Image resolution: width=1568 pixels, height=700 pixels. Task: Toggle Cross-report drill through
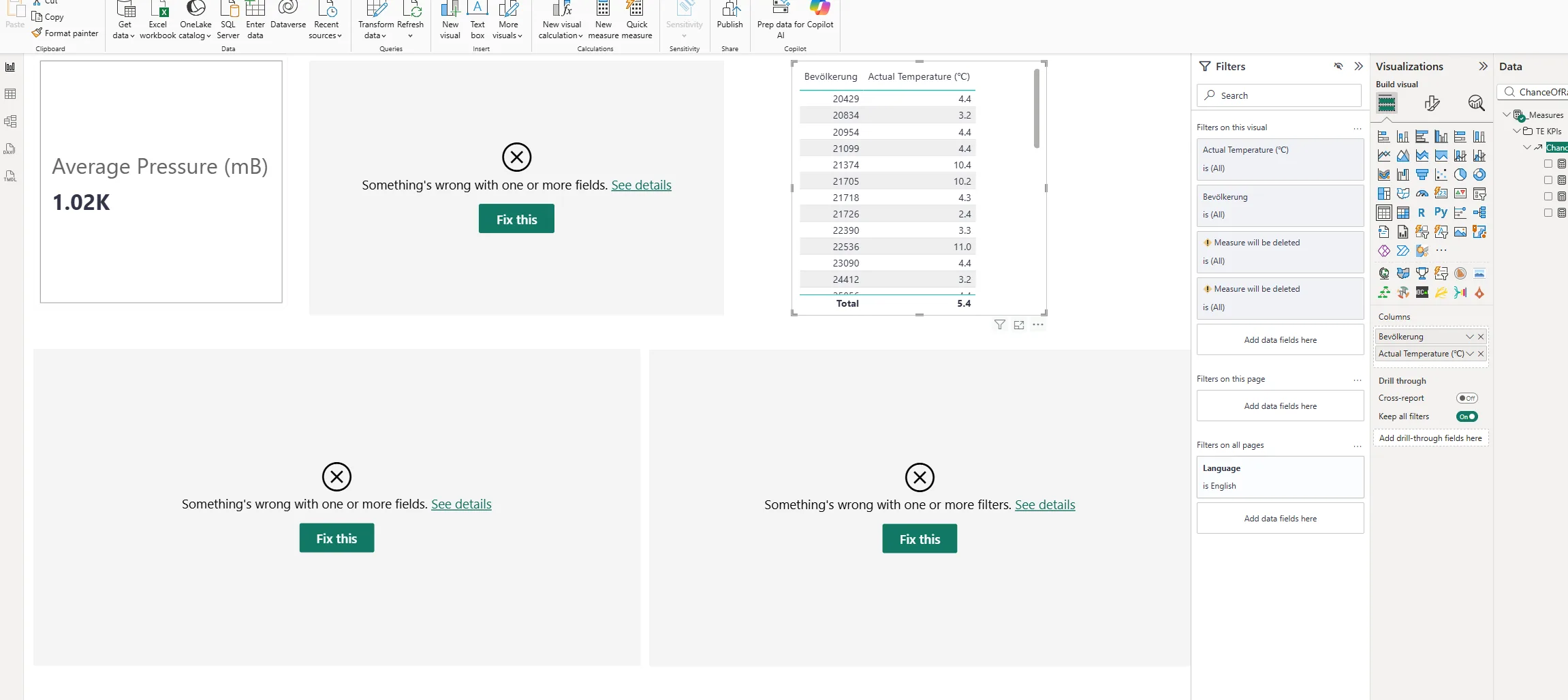(1467, 398)
